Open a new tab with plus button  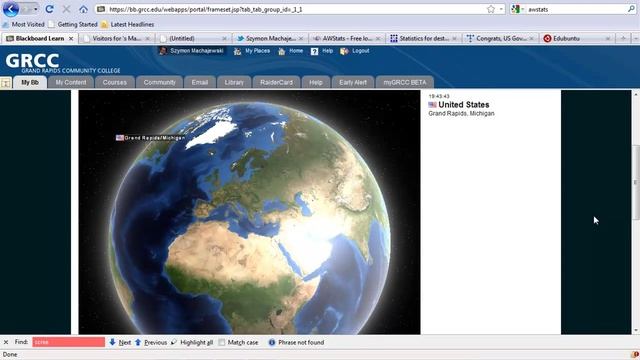(x=623, y=38)
